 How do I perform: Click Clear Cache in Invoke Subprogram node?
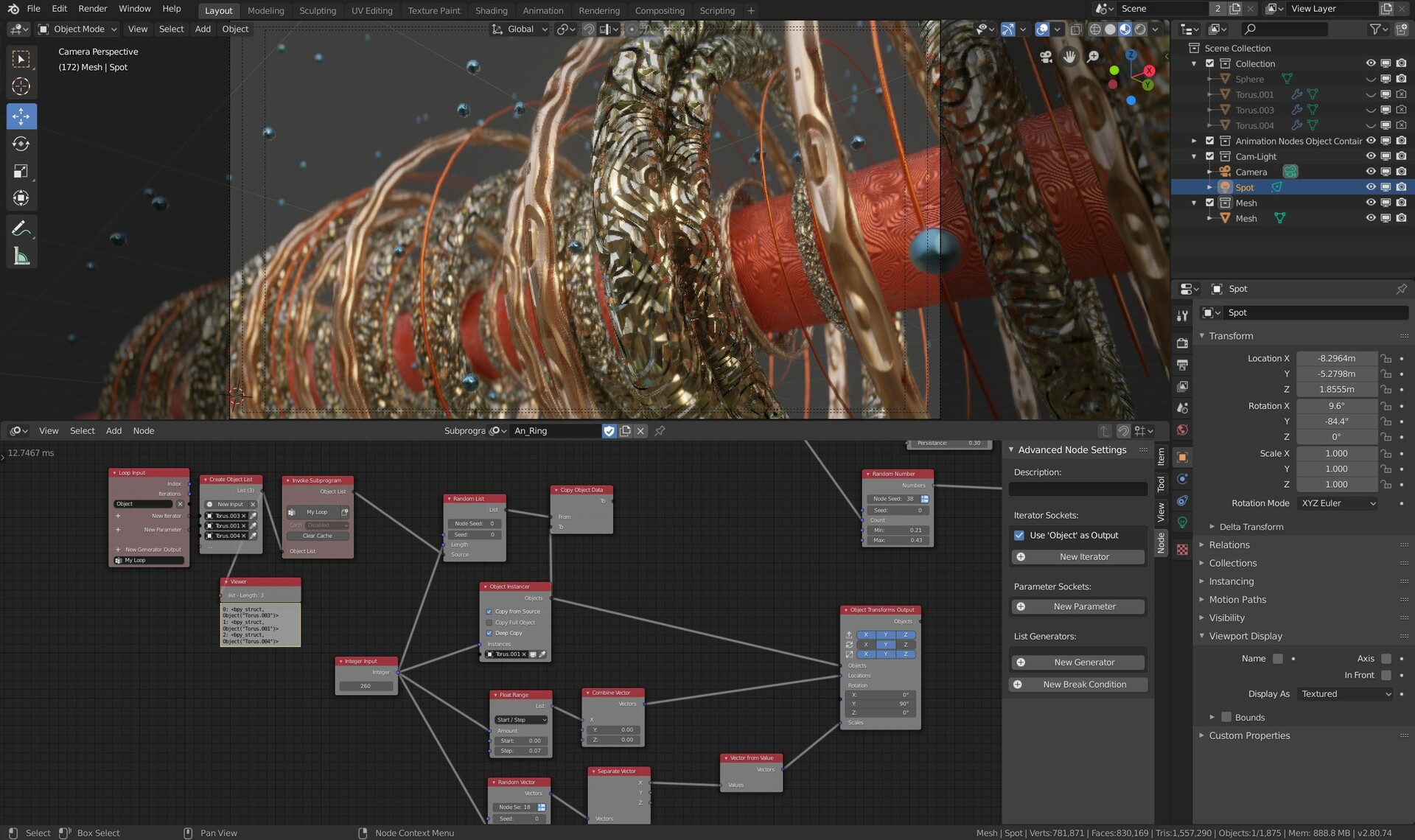318,536
